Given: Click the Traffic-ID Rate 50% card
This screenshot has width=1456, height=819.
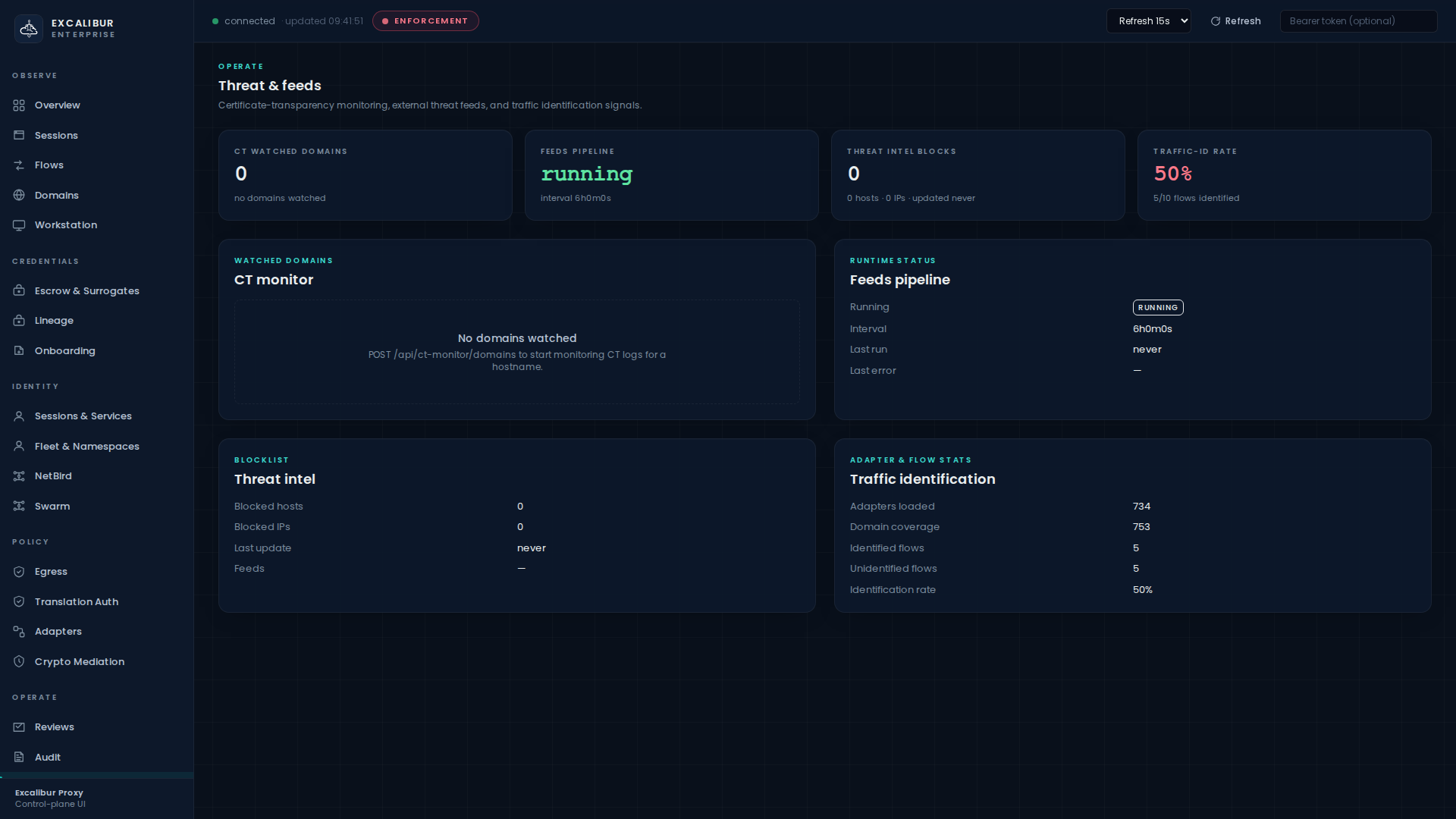Looking at the screenshot, I should click(x=1284, y=175).
